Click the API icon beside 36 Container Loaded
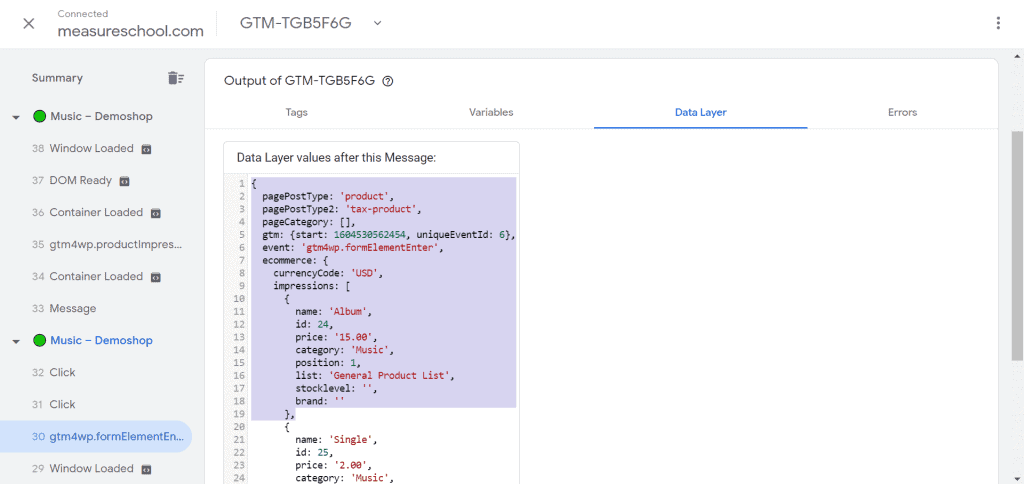This screenshot has width=1024, height=484. click(155, 213)
